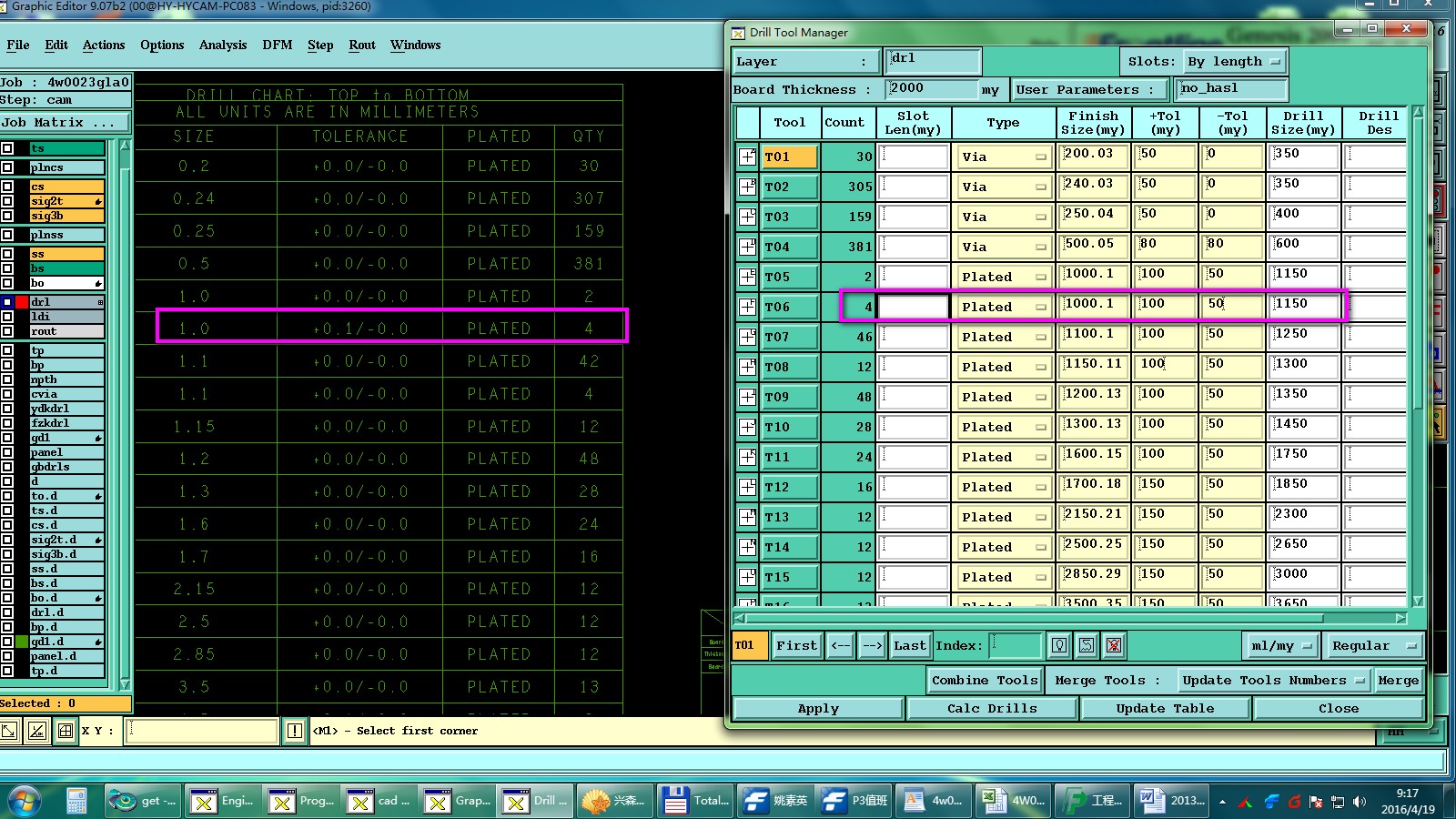Click the plus icon on row T15
Screen dimensions: 1456x819
point(747,577)
